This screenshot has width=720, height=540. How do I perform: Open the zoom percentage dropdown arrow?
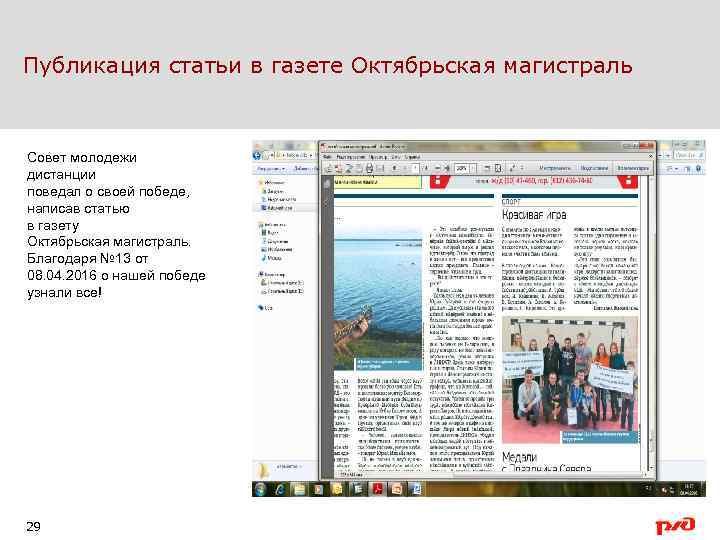point(473,168)
